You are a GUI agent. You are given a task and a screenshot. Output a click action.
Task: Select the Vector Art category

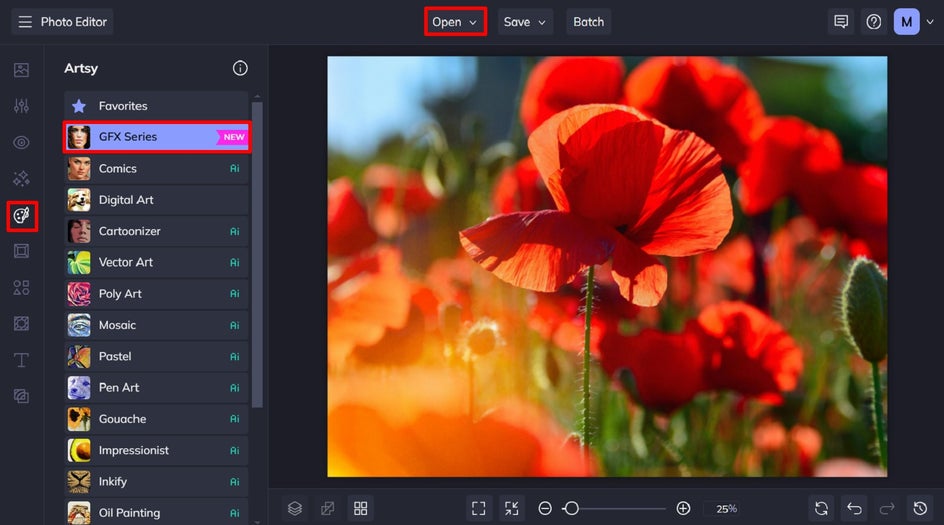click(157, 262)
